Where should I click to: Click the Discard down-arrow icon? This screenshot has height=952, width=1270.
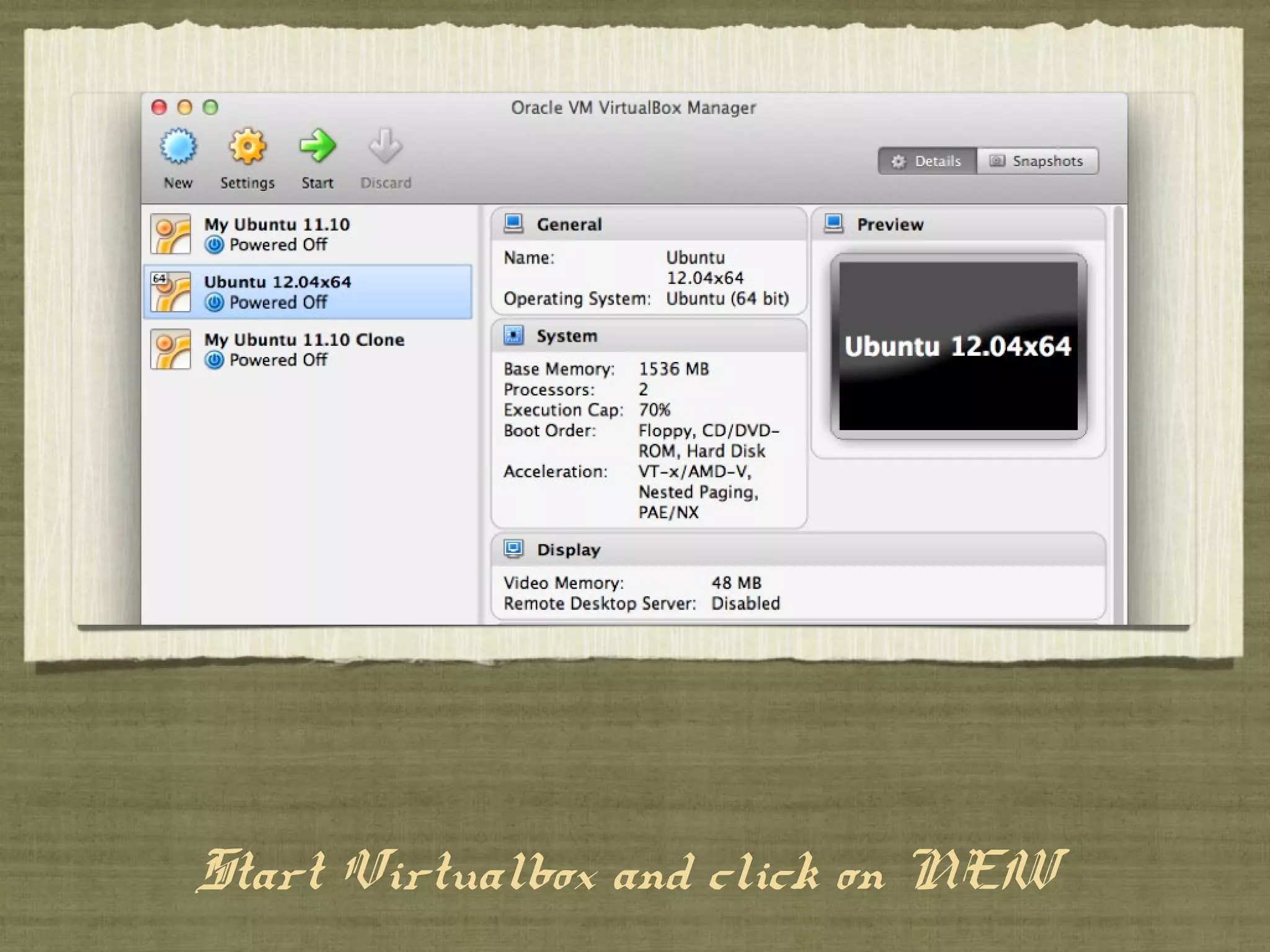tap(385, 147)
